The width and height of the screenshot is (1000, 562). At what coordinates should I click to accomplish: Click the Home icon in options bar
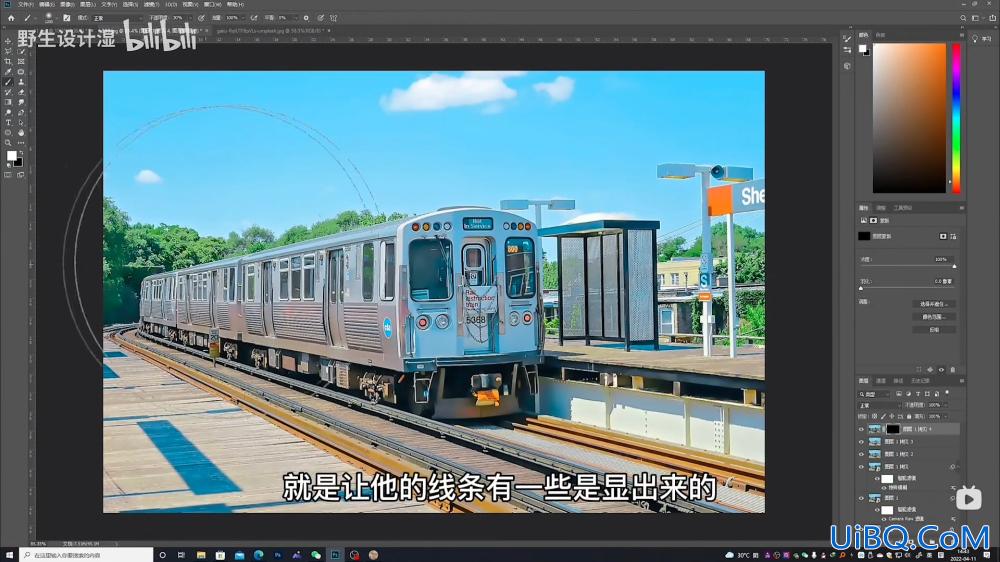11,18
